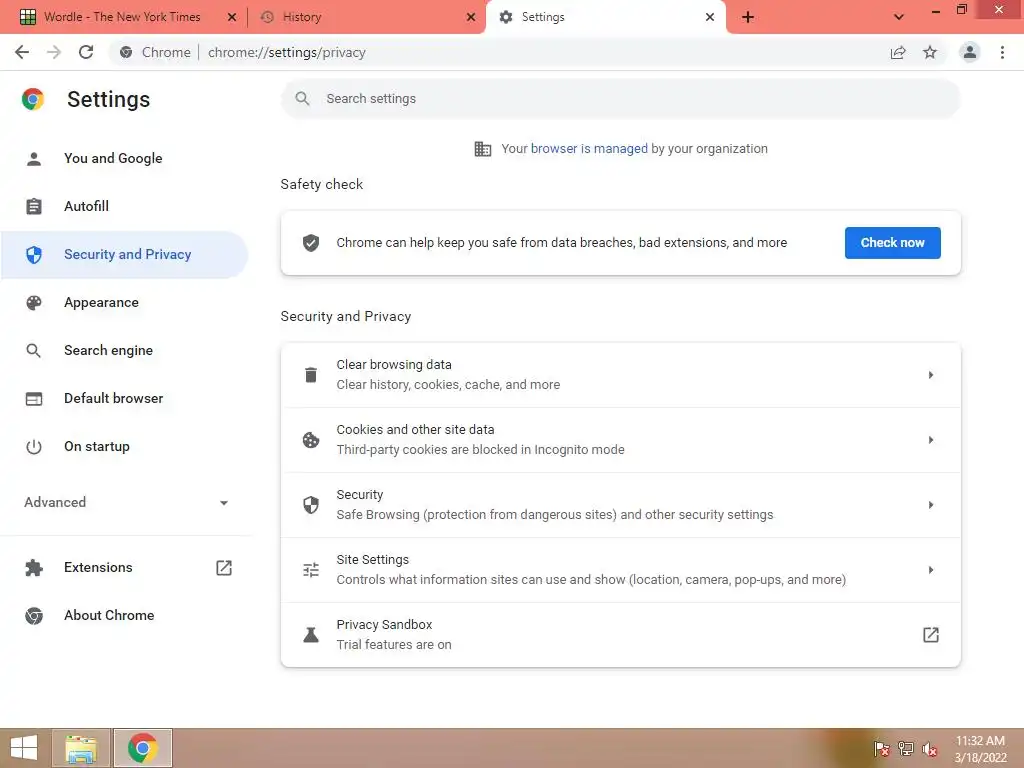This screenshot has width=1024, height=768.
Task: Click the Search engine magnifier icon
Action: click(x=33, y=351)
